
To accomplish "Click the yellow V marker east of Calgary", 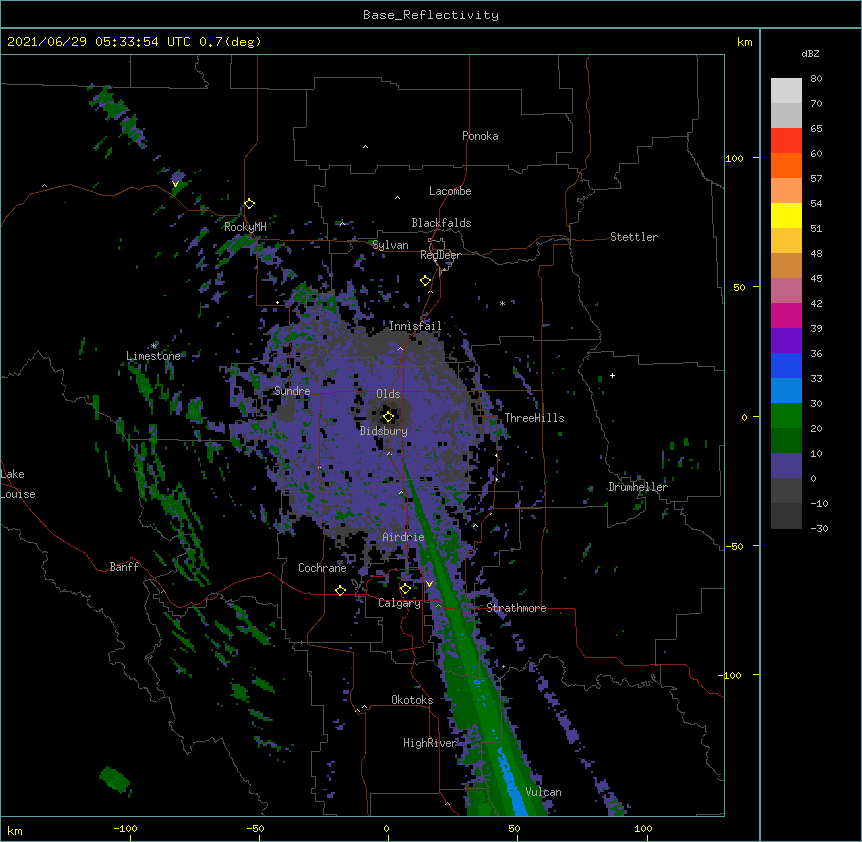I will [429, 584].
